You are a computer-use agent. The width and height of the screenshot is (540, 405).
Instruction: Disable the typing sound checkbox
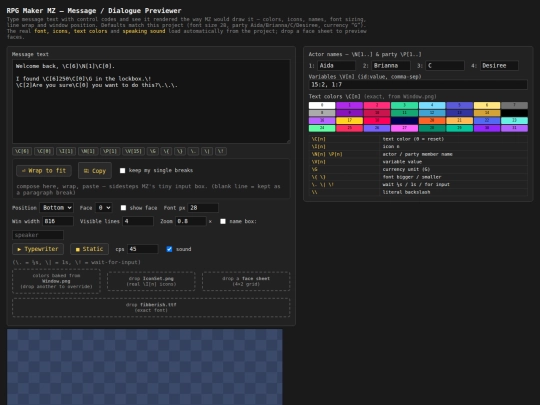tap(169, 249)
